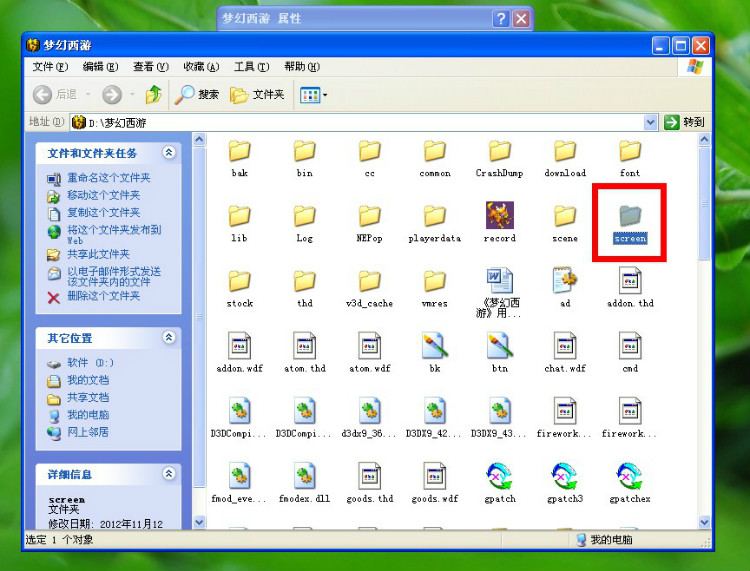Select the addon.thd file
This screenshot has width=750, height=571.
click(630, 287)
